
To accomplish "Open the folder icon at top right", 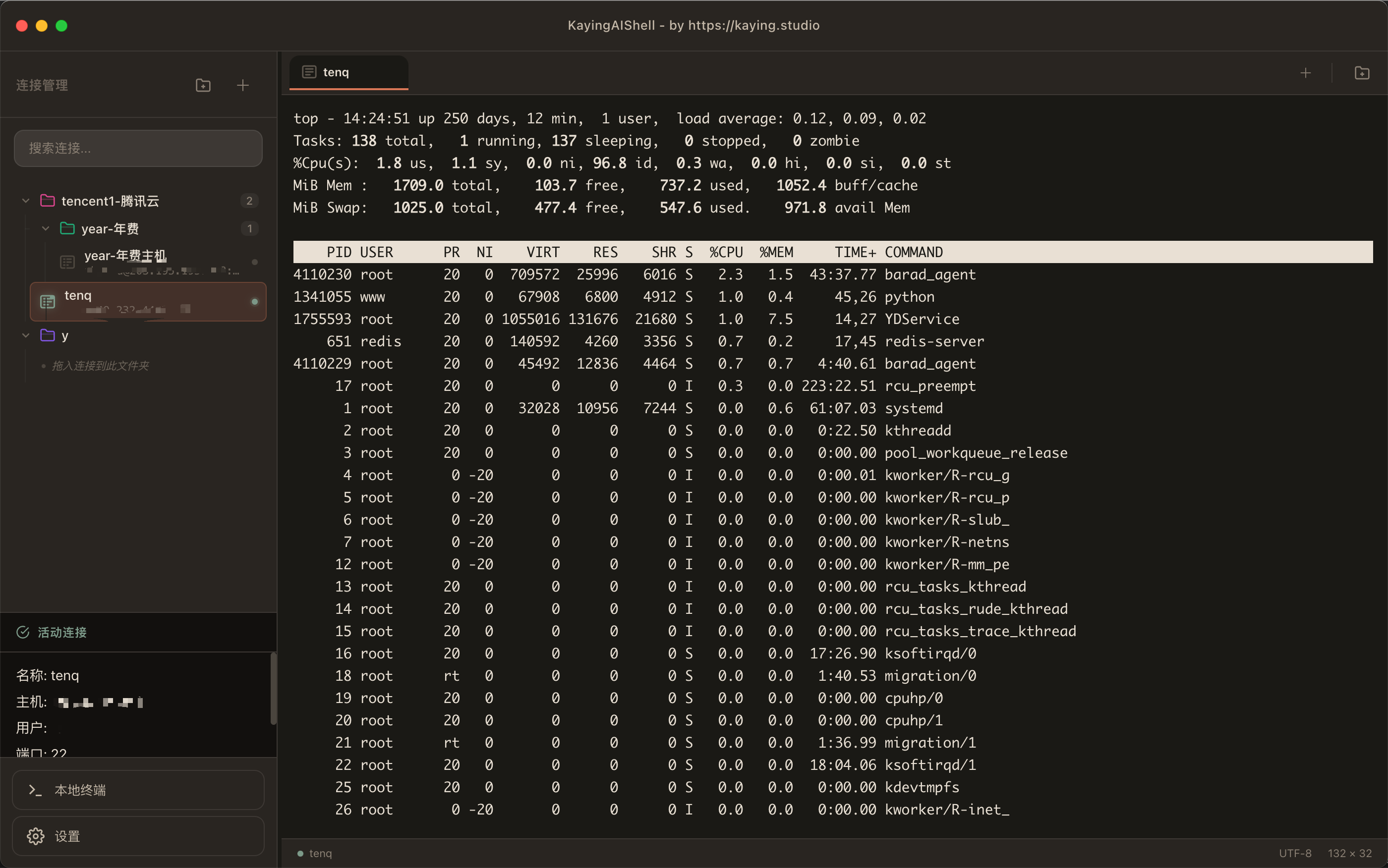I will coord(1362,73).
